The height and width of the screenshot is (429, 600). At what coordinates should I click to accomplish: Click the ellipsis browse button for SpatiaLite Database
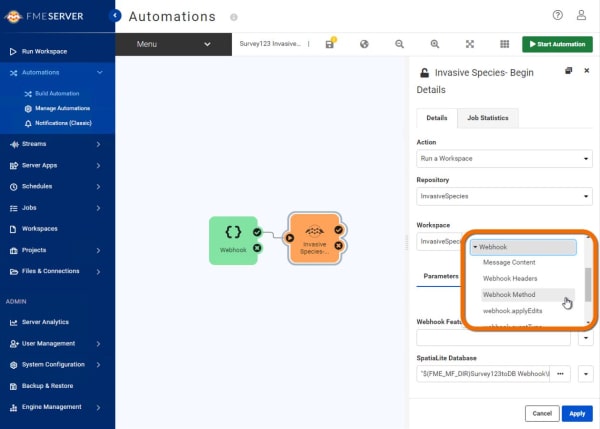tap(560, 374)
